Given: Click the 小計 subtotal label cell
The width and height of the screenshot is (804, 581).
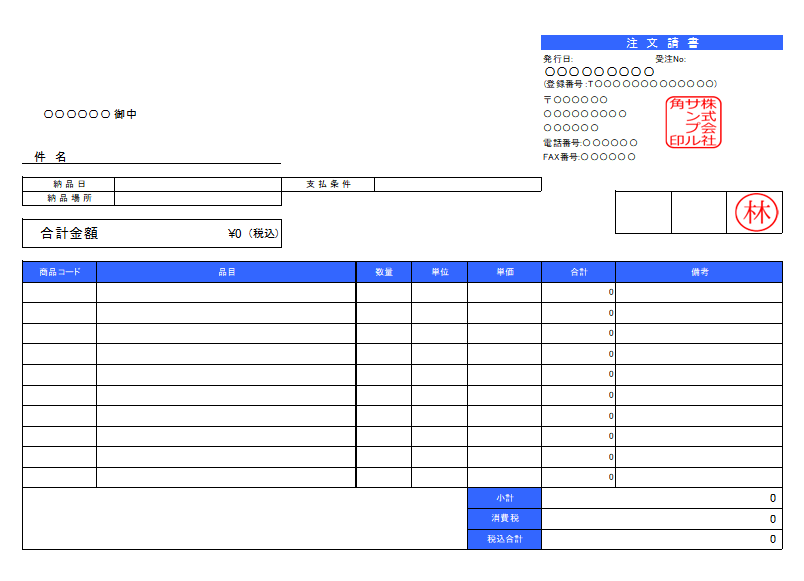Looking at the screenshot, I should [504, 498].
